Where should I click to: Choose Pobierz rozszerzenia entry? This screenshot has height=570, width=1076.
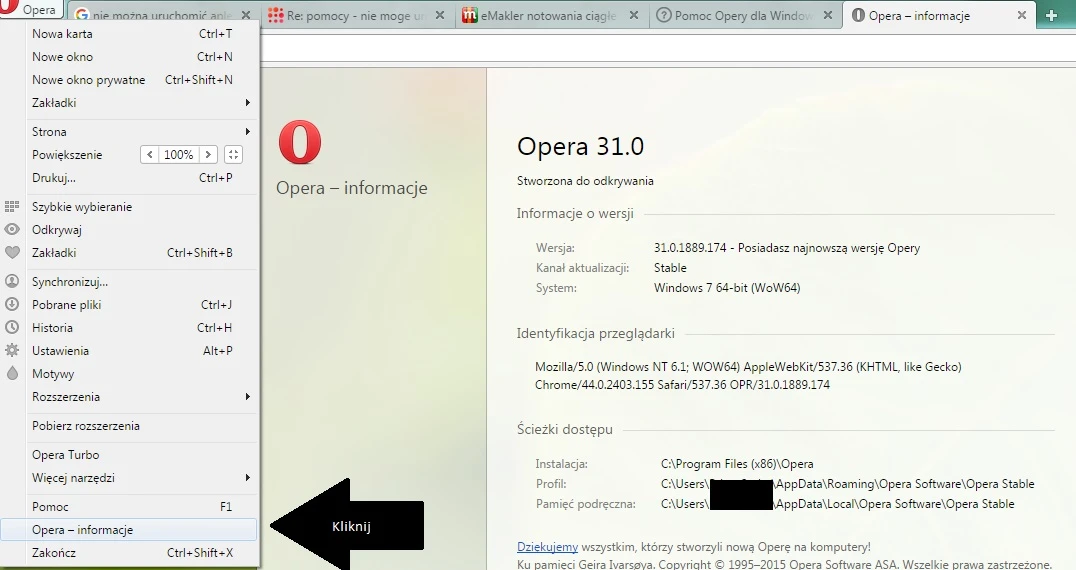point(130,425)
